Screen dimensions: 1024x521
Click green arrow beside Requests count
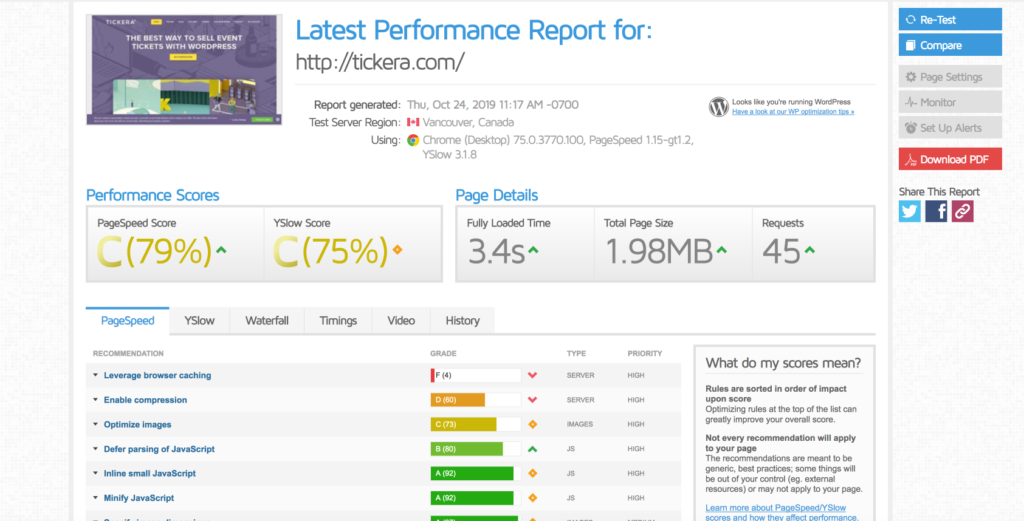coord(810,249)
